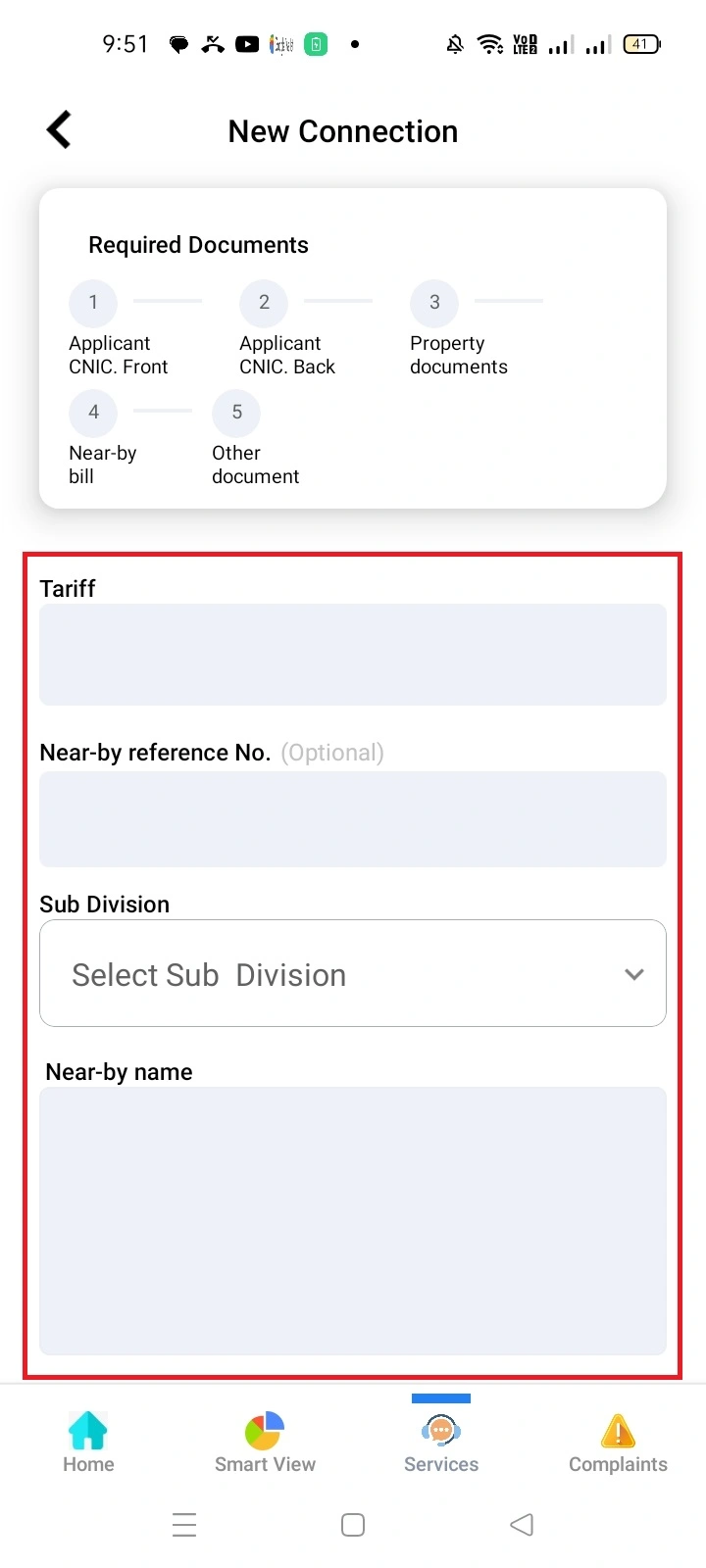Tap the Tariff selection field
The width and height of the screenshot is (706, 1568).
[x=353, y=654]
